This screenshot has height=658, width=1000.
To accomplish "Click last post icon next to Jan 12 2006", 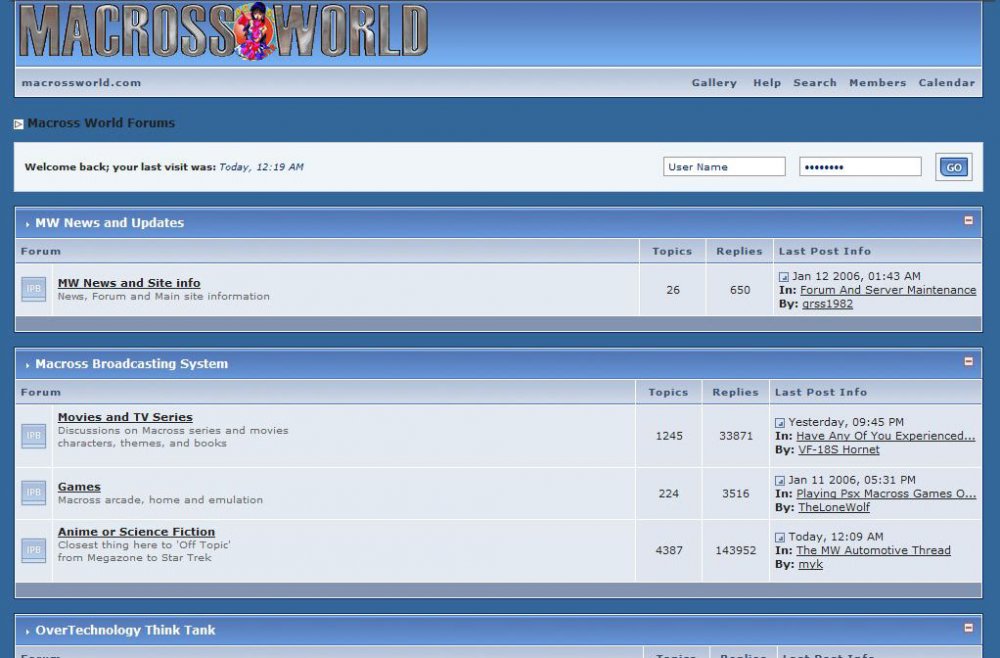I will 784,277.
